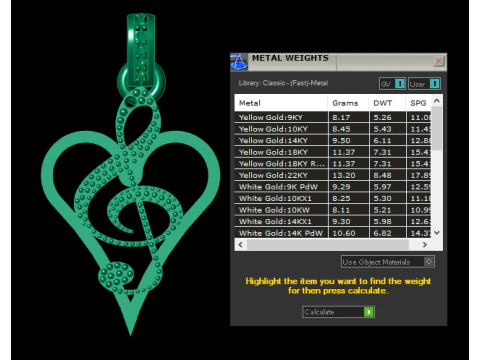Click the 5.97 DWT value
480x360 pixels.
[x=382, y=187]
